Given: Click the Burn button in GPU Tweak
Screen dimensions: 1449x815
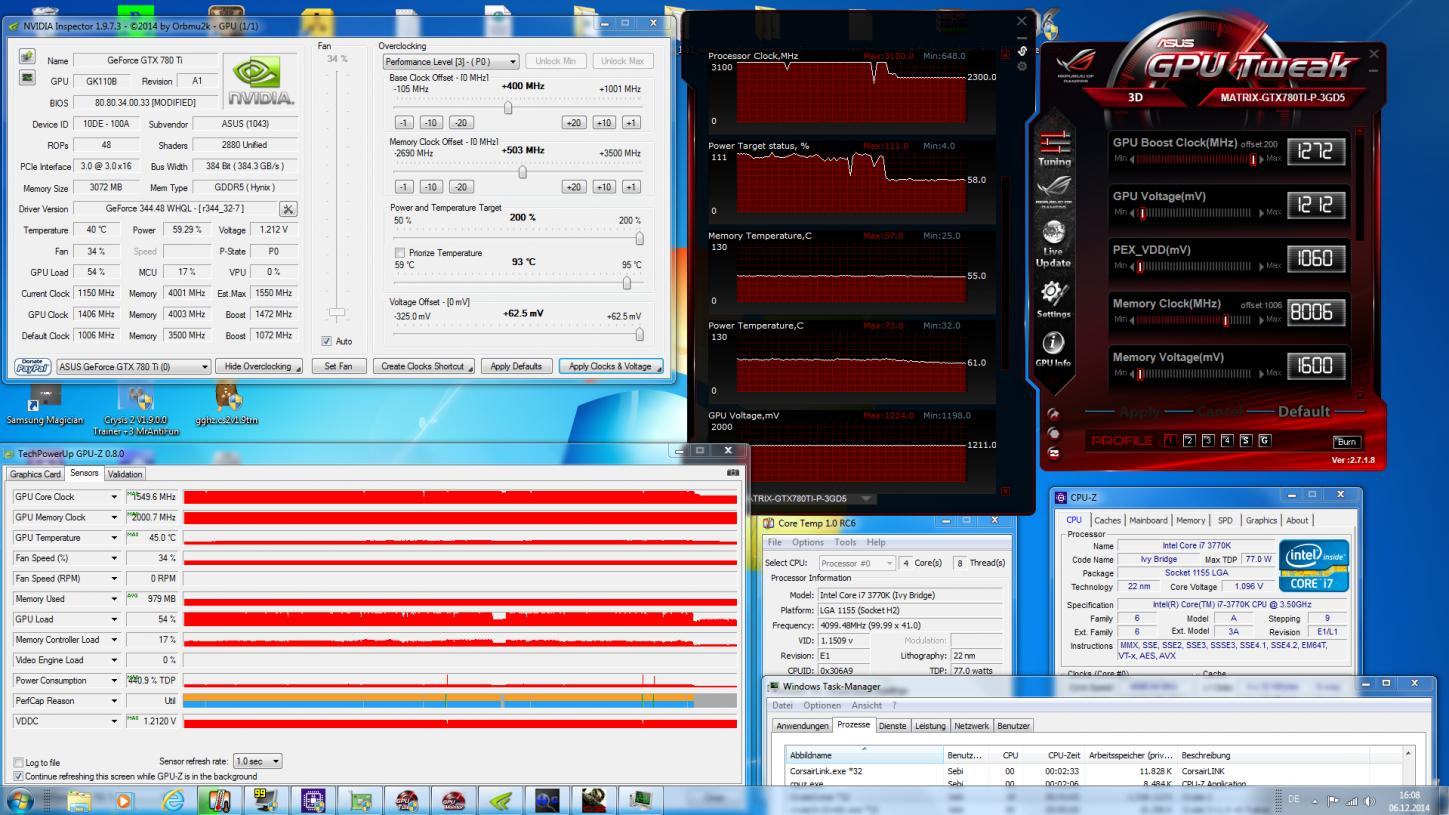Looking at the screenshot, I should (x=1347, y=442).
